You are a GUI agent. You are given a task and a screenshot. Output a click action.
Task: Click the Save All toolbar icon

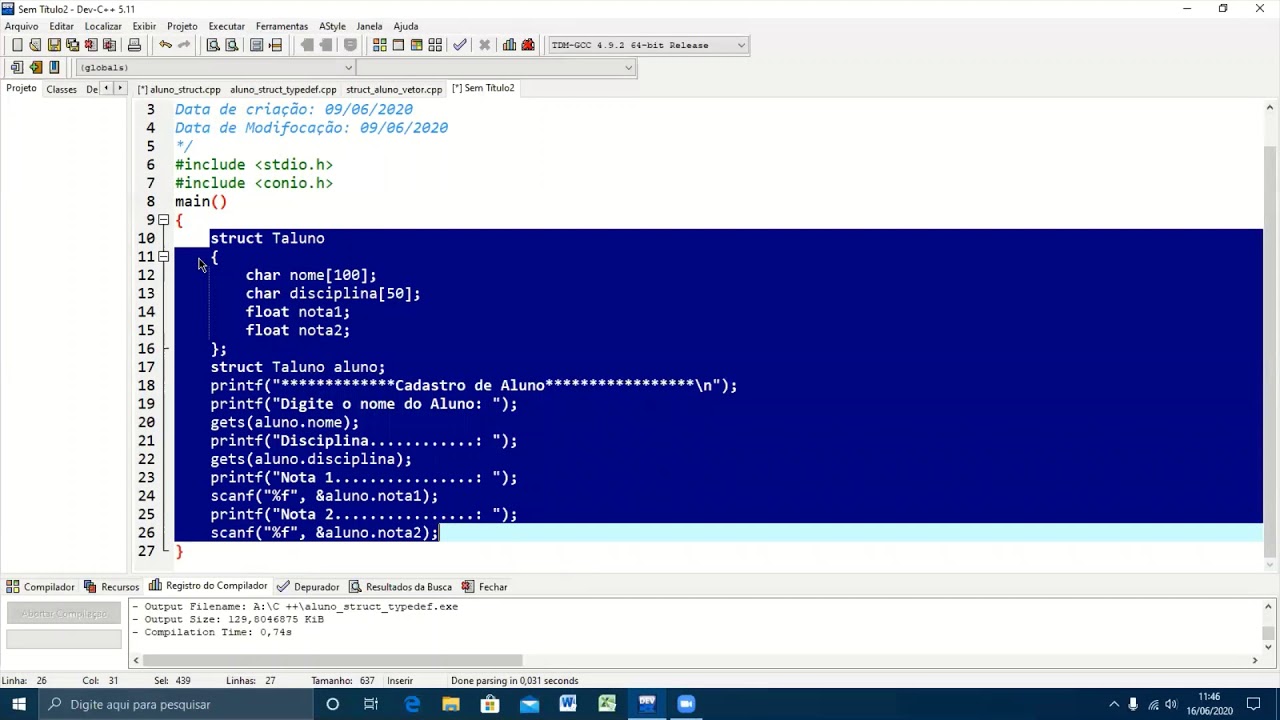coord(72,45)
